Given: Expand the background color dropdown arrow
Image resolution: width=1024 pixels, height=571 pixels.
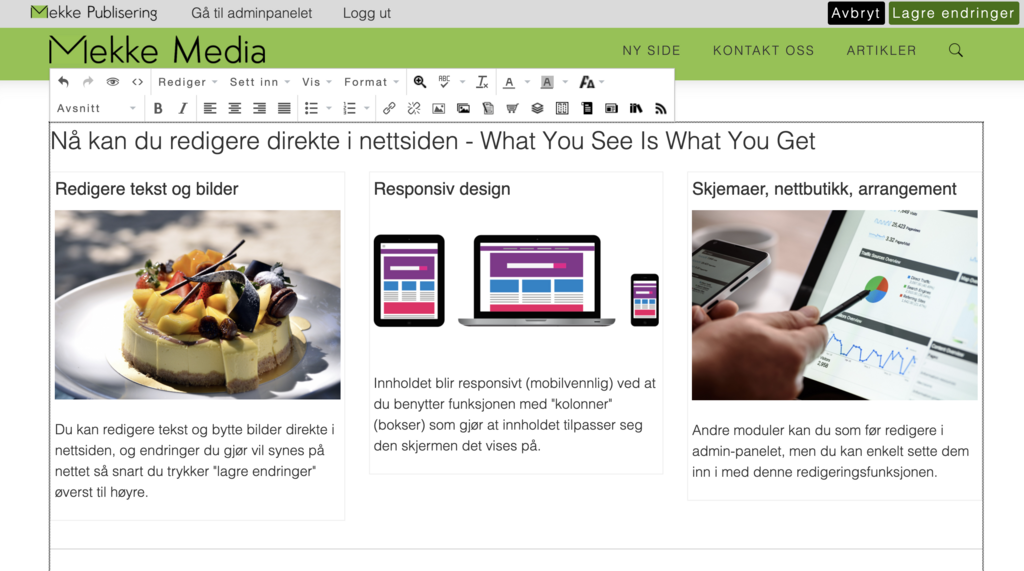Looking at the screenshot, I should (565, 82).
